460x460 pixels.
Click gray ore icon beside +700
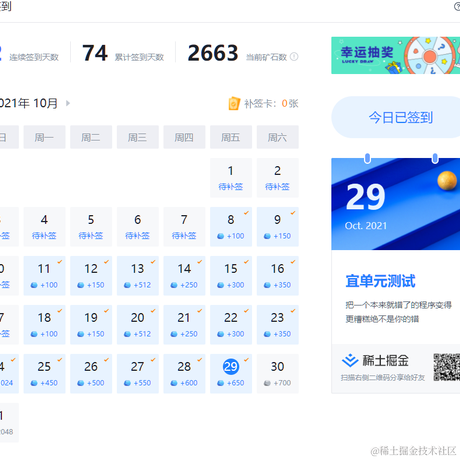[x=267, y=383]
